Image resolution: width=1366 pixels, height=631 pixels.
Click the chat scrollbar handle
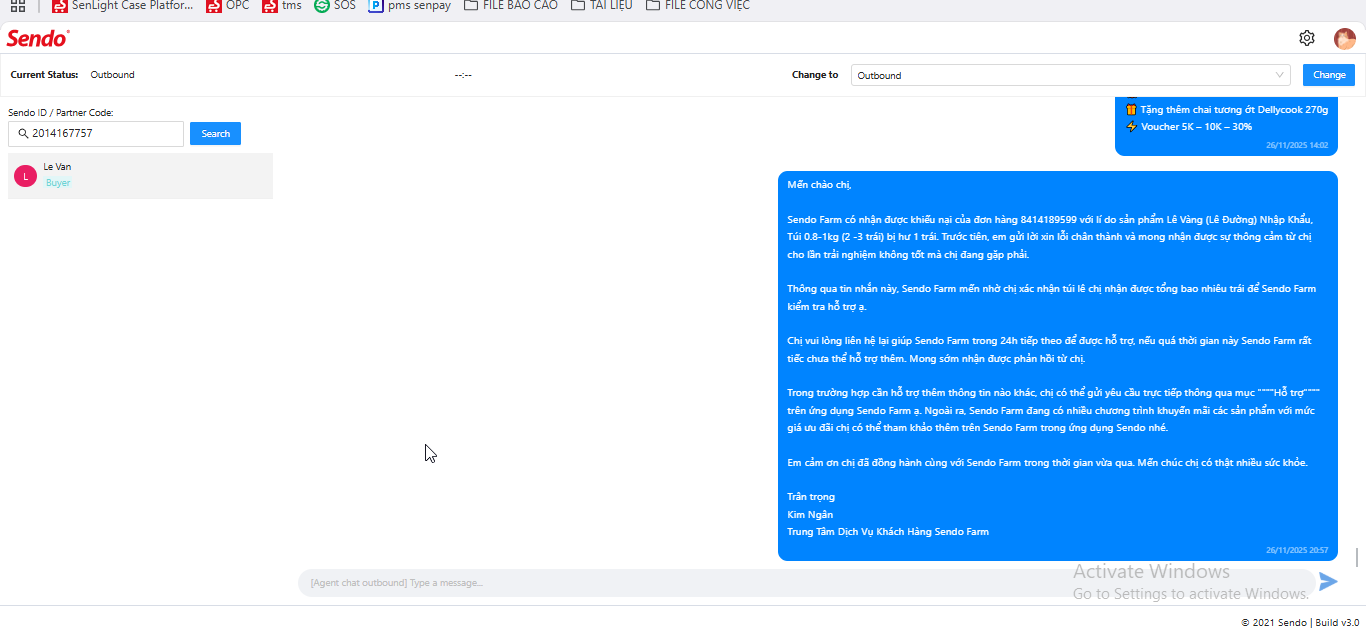1357,557
